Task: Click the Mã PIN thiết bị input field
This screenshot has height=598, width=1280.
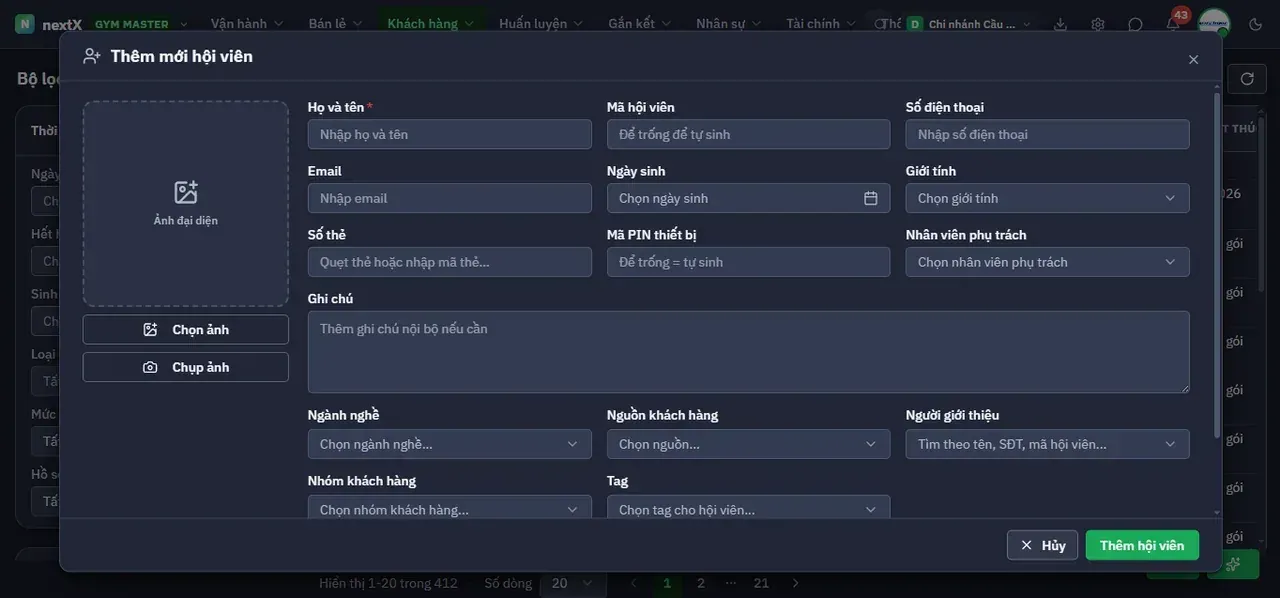Action: click(x=749, y=262)
